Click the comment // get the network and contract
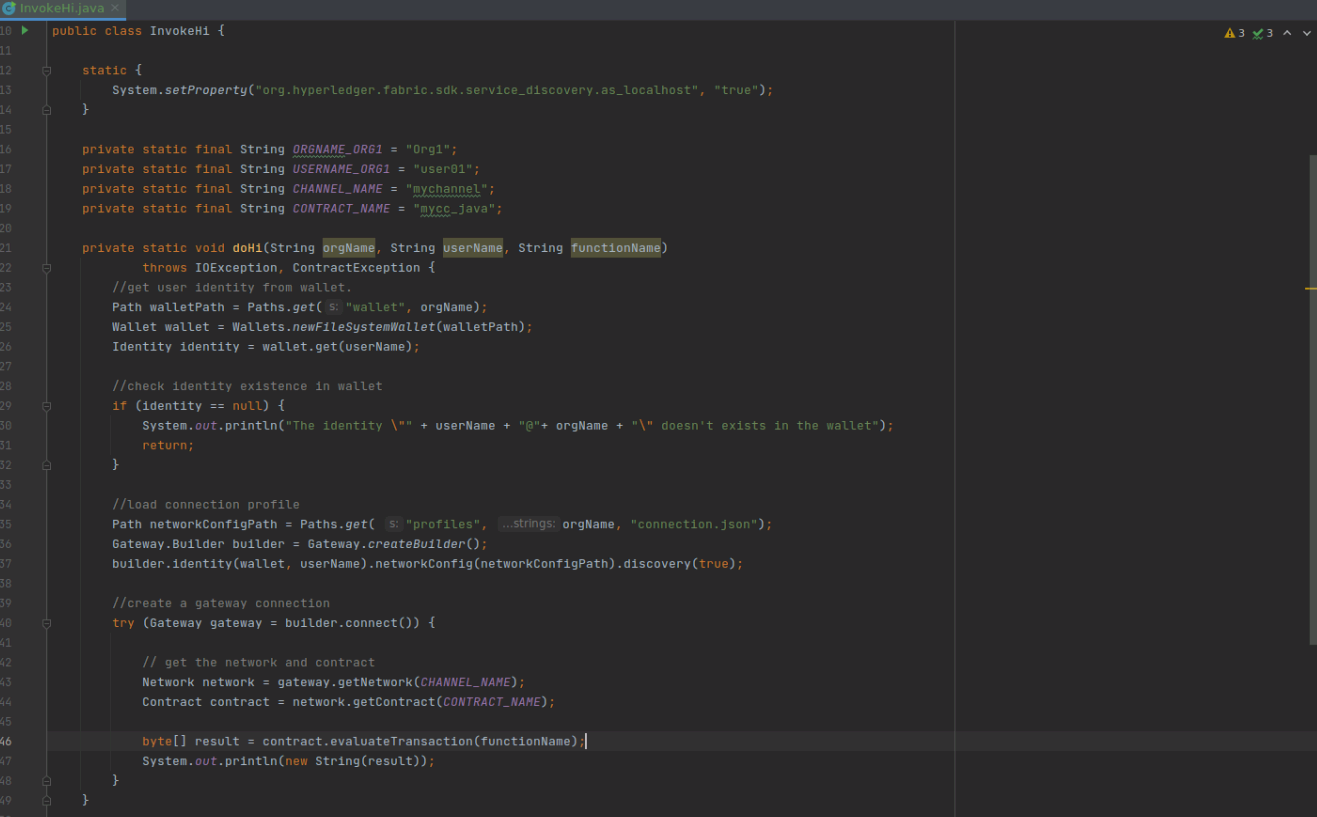 (x=258, y=663)
